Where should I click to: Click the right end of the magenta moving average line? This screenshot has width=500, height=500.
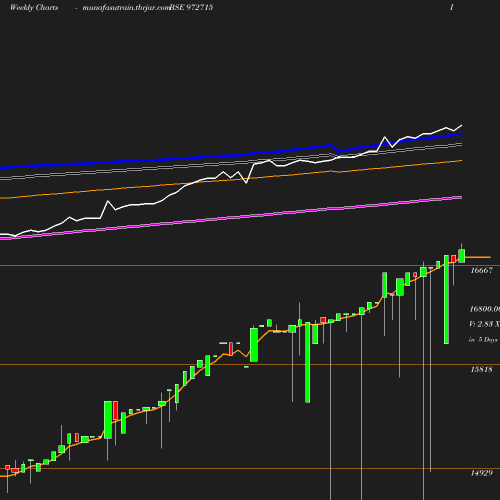(460, 198)
